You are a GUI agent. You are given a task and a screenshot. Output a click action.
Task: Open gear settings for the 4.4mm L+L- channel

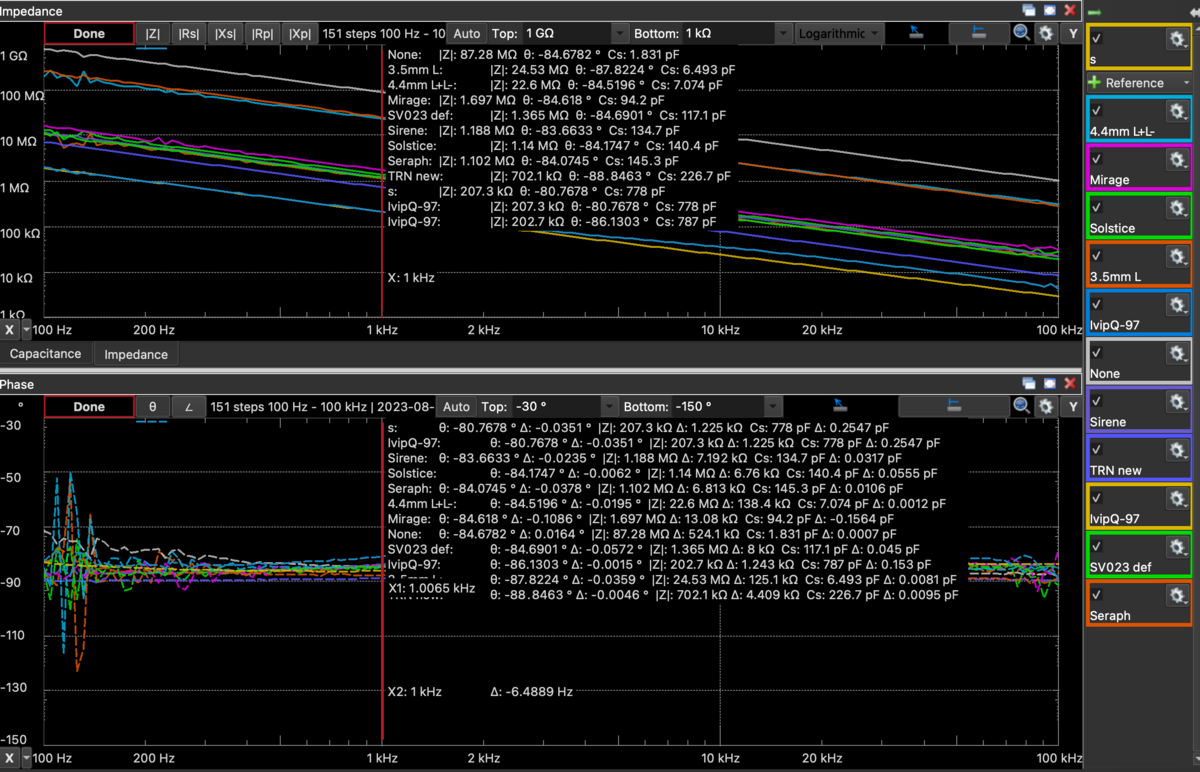pos(1177,112)
